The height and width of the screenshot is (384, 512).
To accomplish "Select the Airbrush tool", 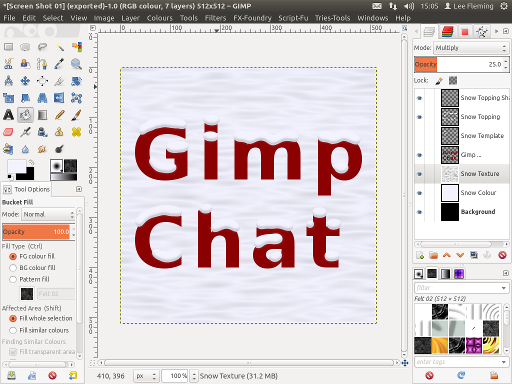I will pyautogui.click(x=25, y=132).
